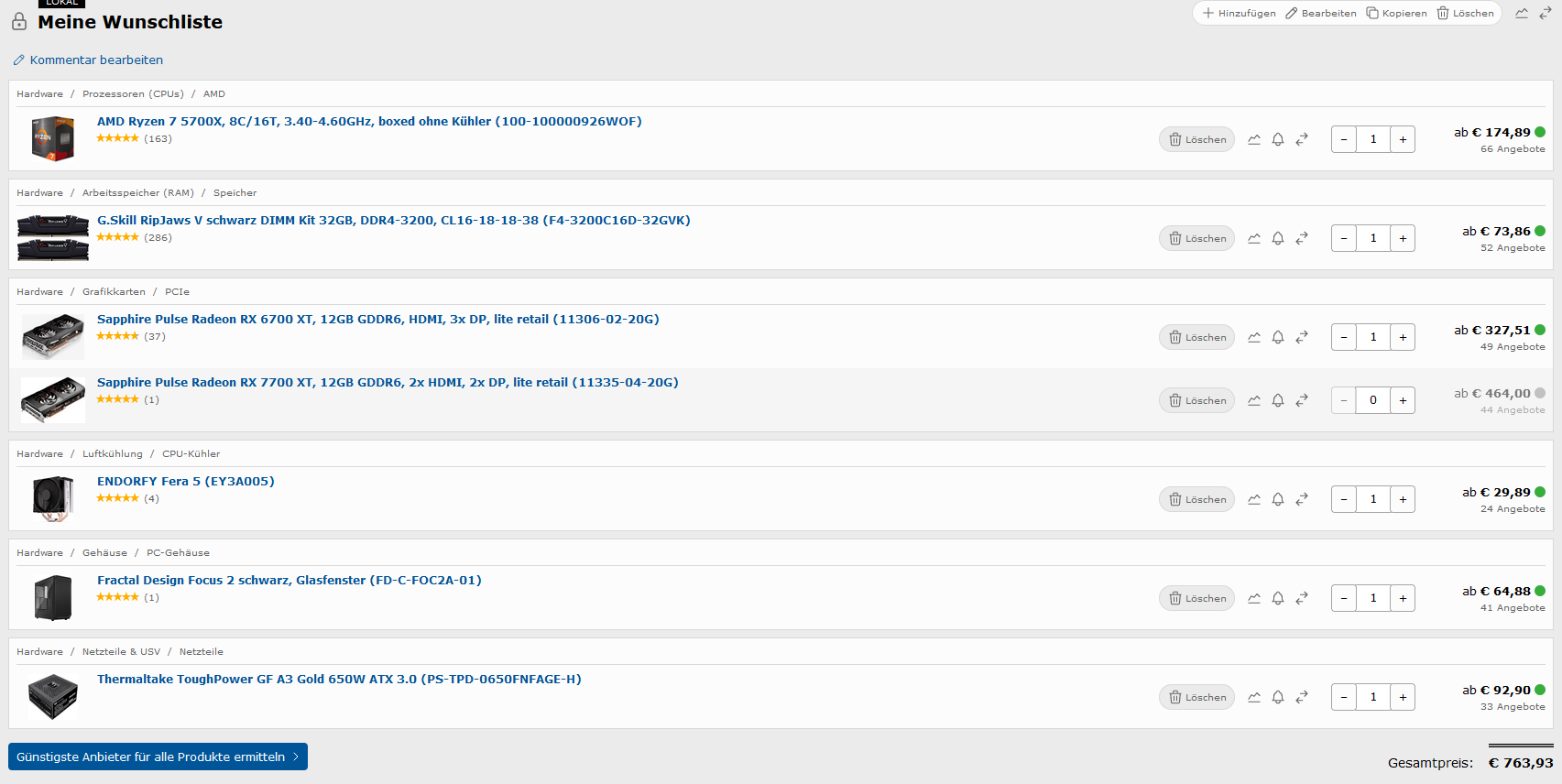This screenshot has width=1562, height=784.
Task: Decrease quantity of Thermaltake ToughPower PSU
Action: pos(1344,697)
